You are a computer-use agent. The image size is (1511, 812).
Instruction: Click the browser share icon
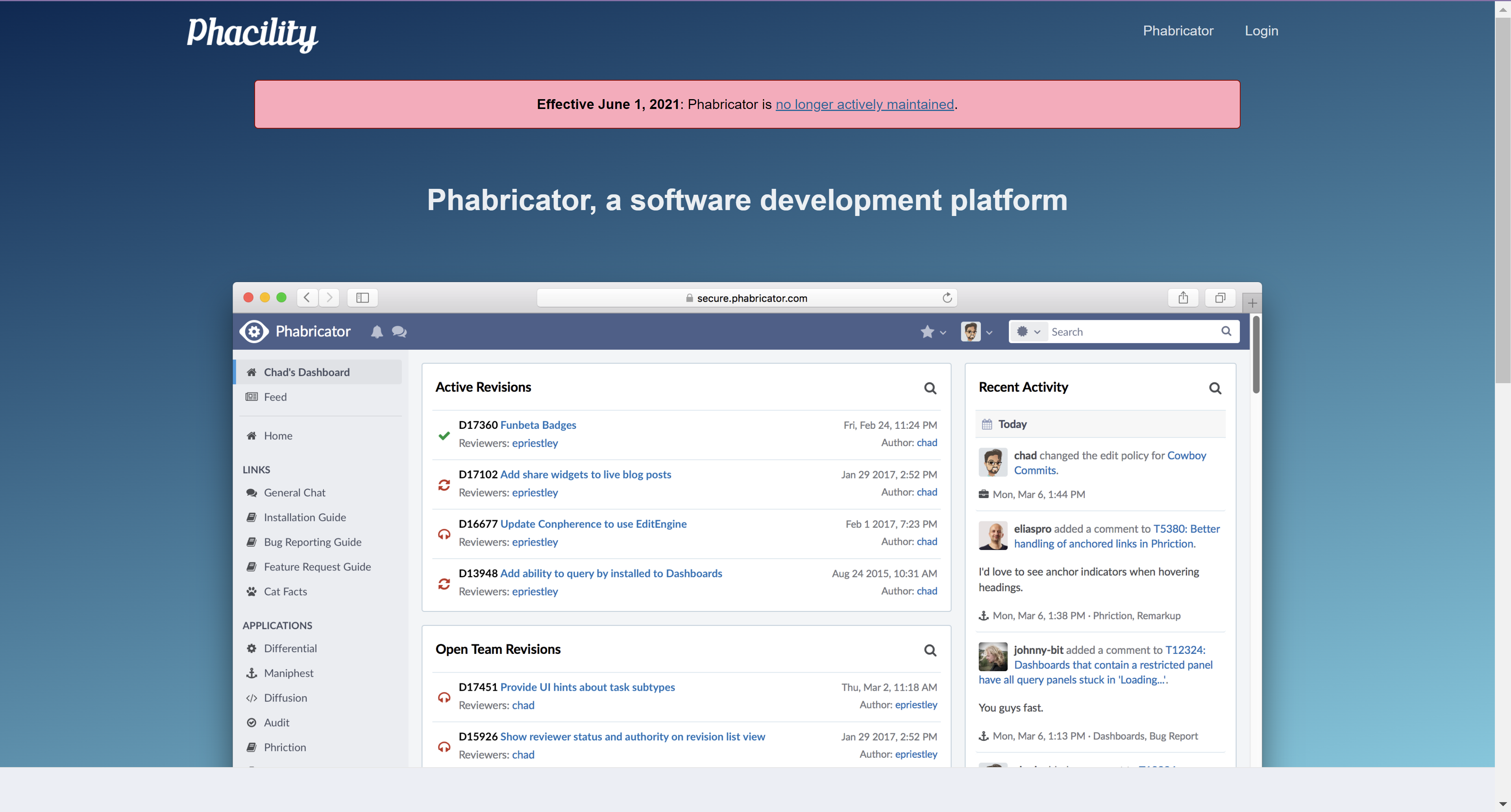click(1182, 298)
